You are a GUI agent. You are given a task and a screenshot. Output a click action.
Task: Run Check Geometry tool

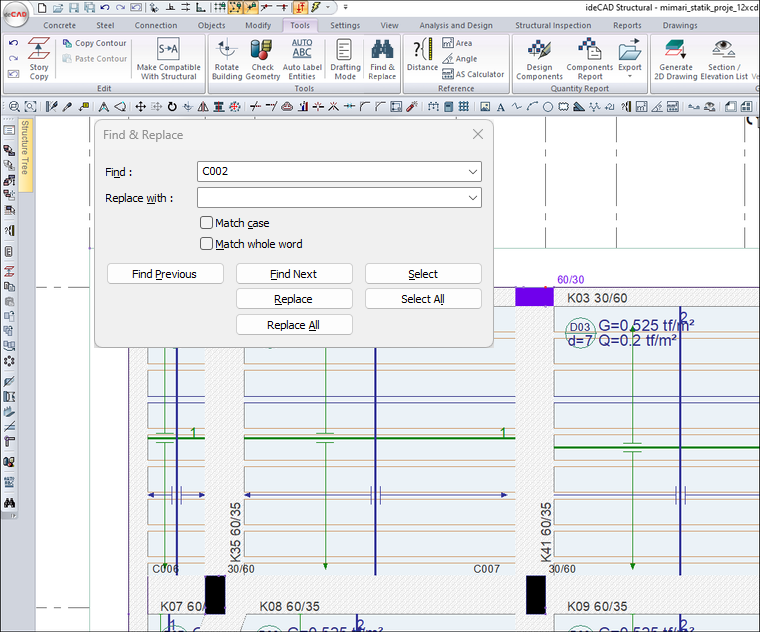point(263,58)
